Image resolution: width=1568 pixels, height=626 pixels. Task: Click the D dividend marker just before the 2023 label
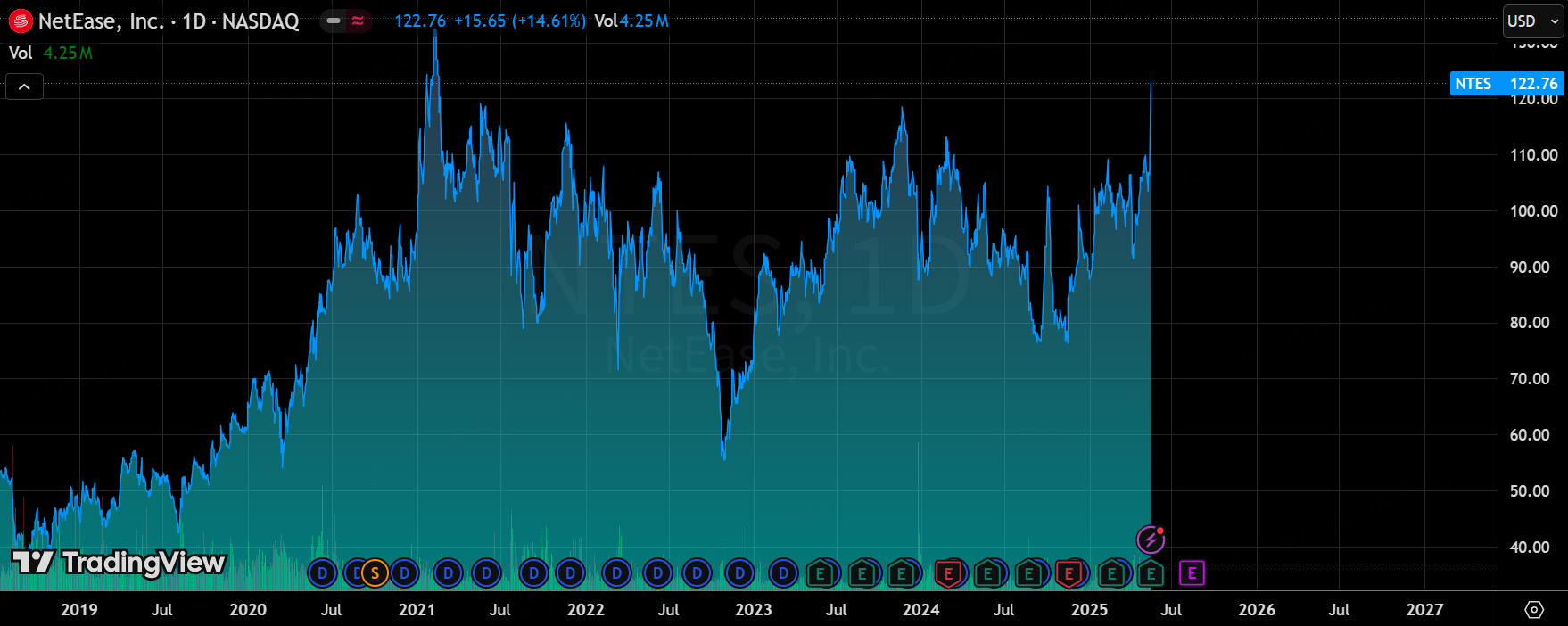point(739,573)
